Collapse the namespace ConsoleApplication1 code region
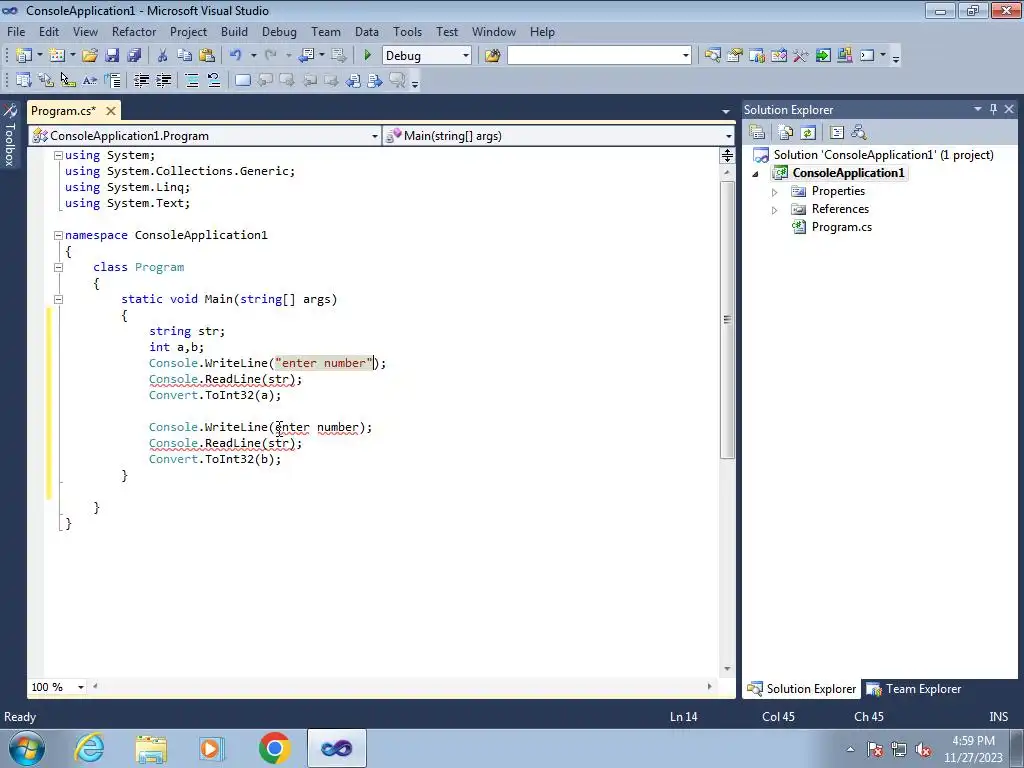The width and height of the screenshot is (1024, 768). pos(58,235)
